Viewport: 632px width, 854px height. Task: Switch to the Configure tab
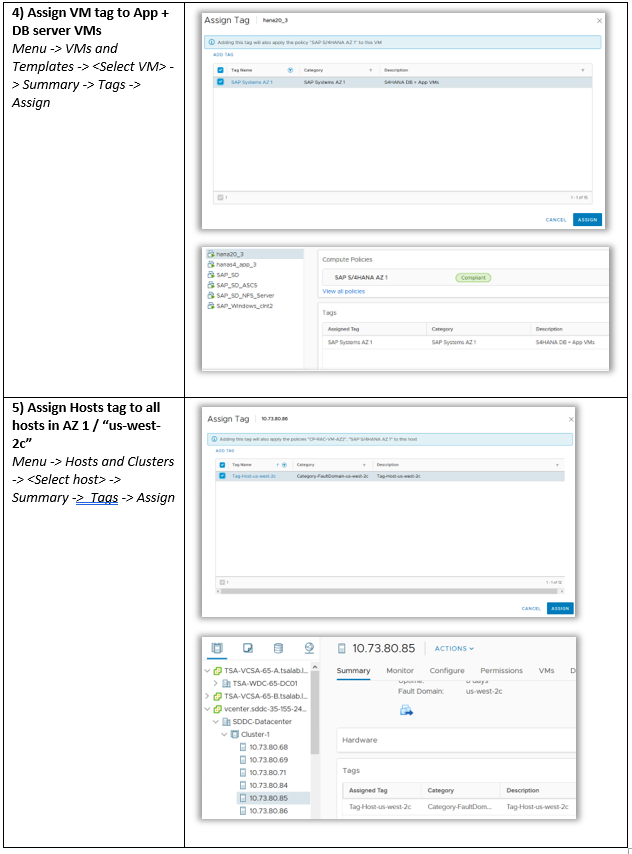447,670
